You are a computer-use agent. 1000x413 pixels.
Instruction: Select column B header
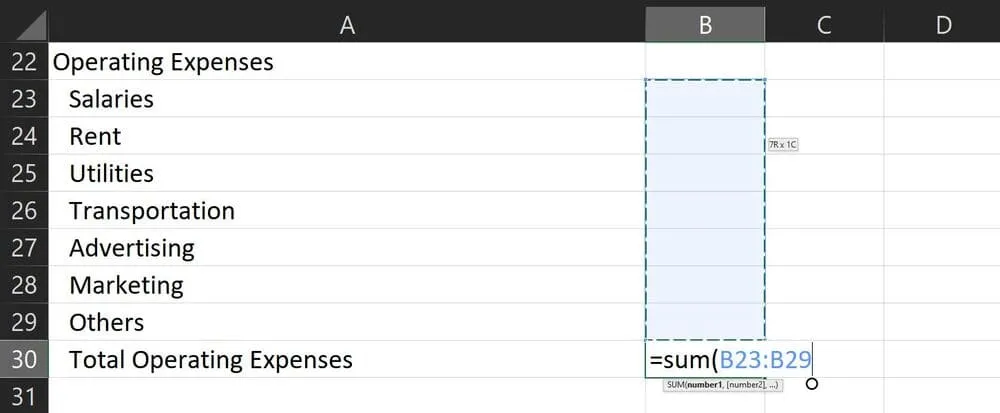coord(705,25)
